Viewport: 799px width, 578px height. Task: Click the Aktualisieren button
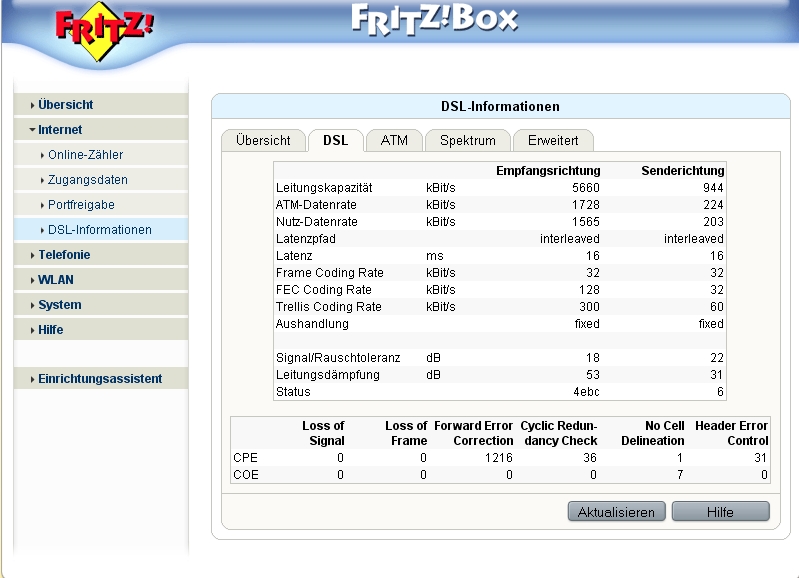pyautogui.click(x=617, y=512)
